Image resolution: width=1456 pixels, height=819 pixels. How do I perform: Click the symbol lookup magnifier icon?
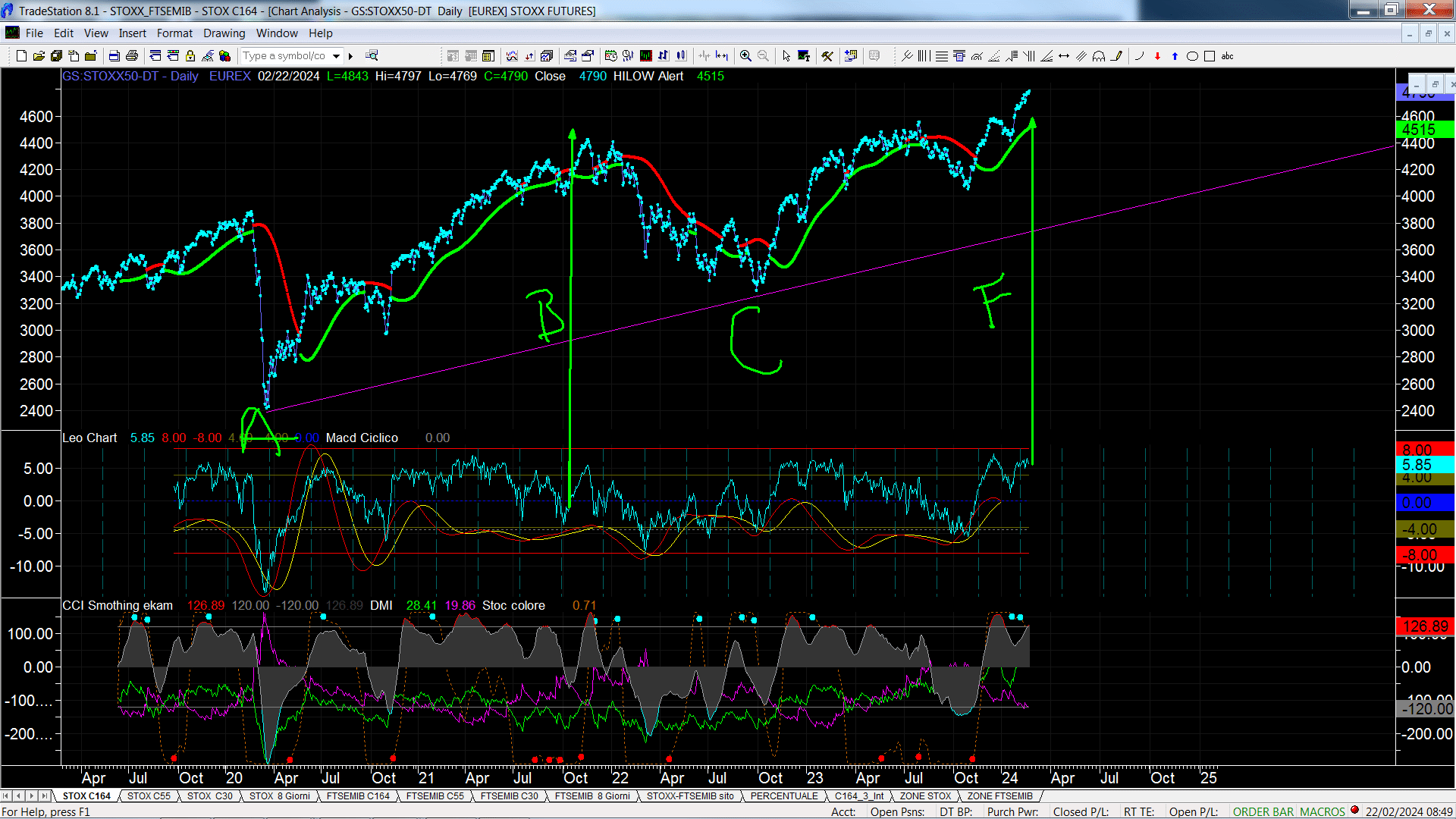pyautogui.click(x=372, y=55)
